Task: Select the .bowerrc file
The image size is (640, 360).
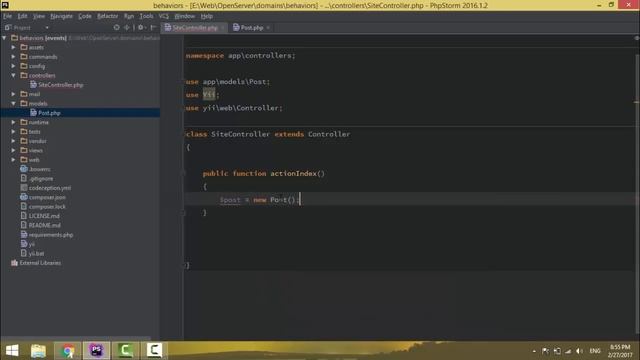Action: 40,169
